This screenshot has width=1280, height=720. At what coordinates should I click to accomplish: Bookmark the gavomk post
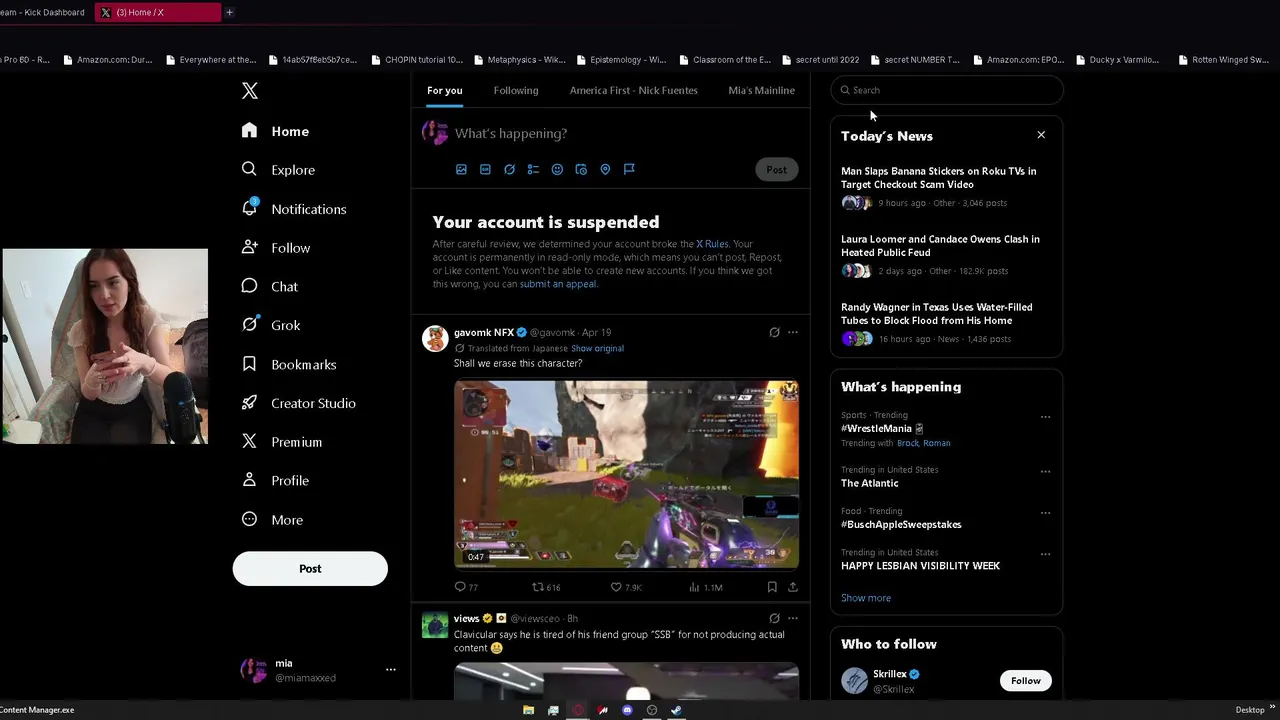click(x=772, y=588)
